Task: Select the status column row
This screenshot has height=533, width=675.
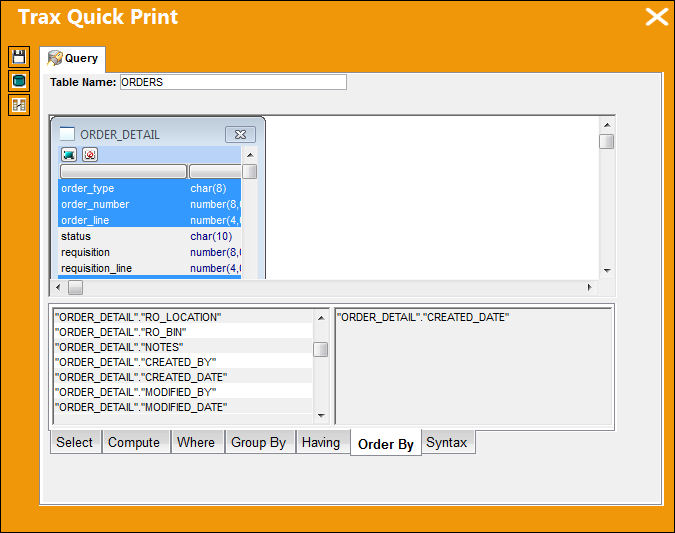Action: [149, 236]
